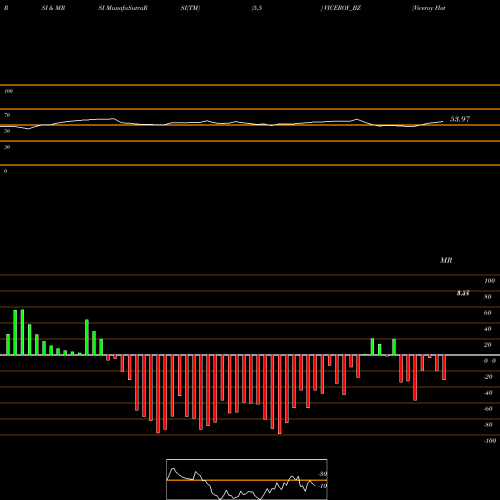Click the 60 label on the MR axis
The image size is (500, 500).
coord(488,313)
